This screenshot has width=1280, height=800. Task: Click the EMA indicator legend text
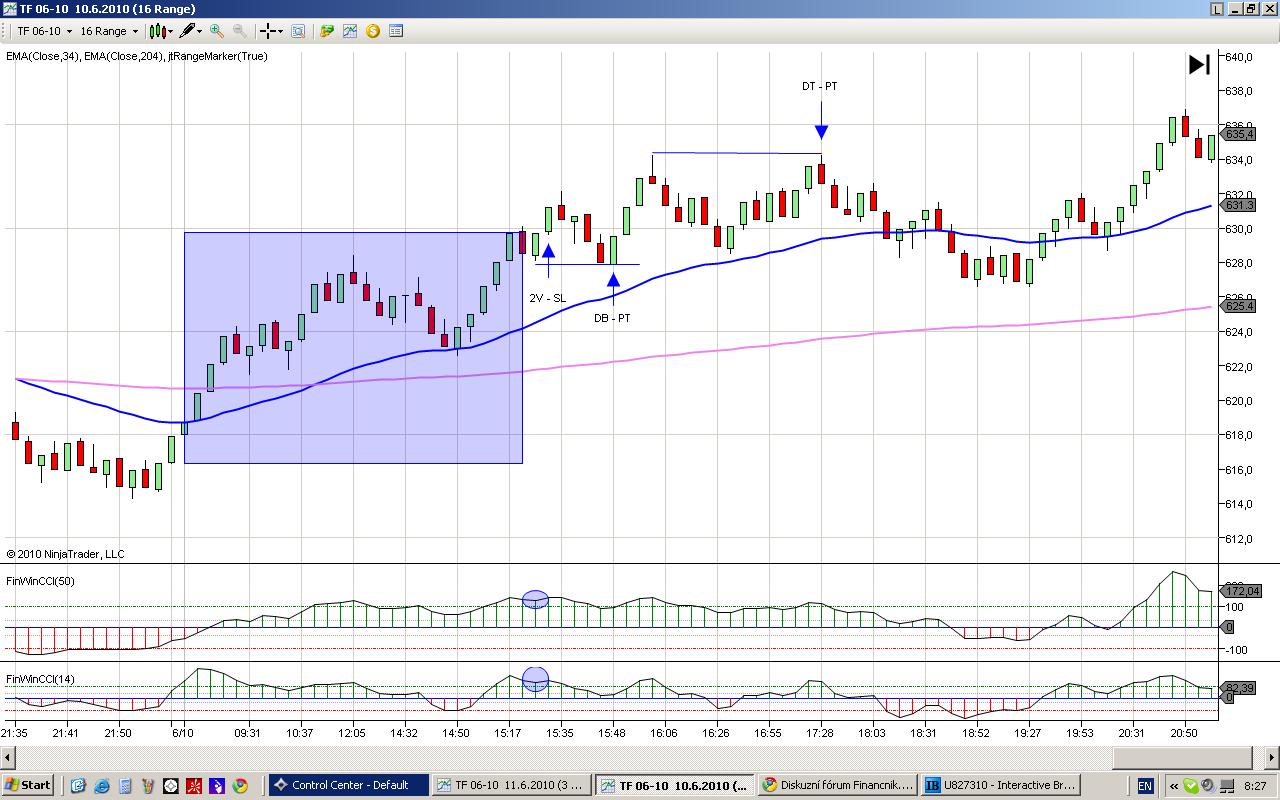point(137,56)
